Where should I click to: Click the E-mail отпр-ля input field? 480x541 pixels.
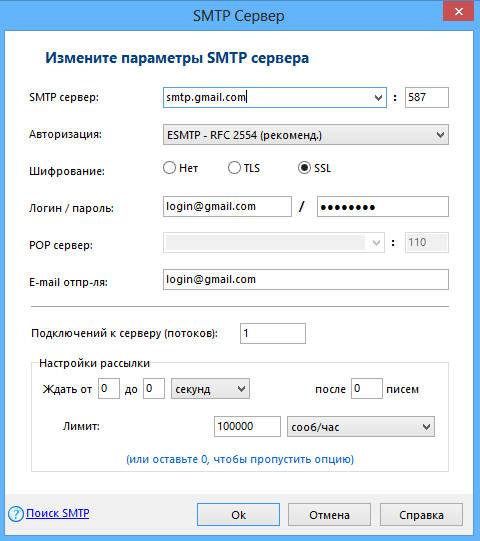(x=306, y=279)
